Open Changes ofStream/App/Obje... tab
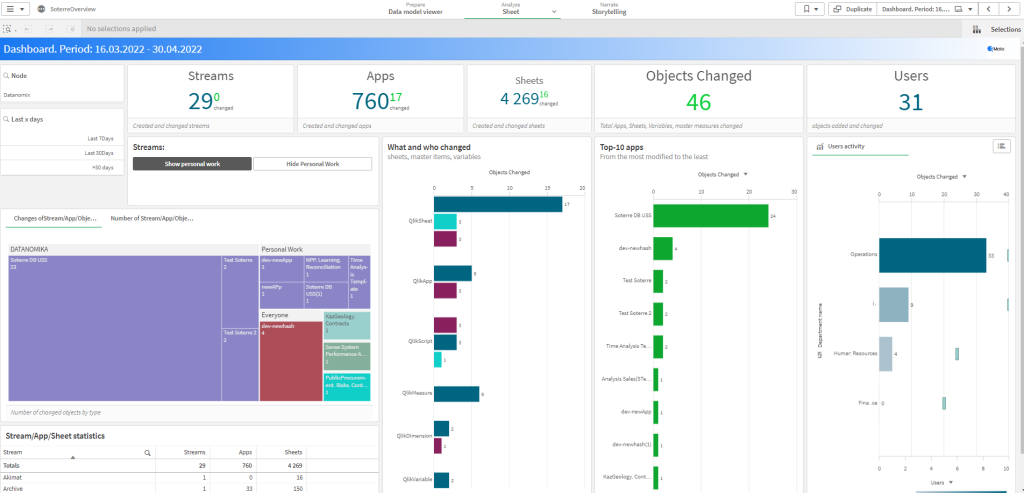1024x493 pixels. (54, 218)
